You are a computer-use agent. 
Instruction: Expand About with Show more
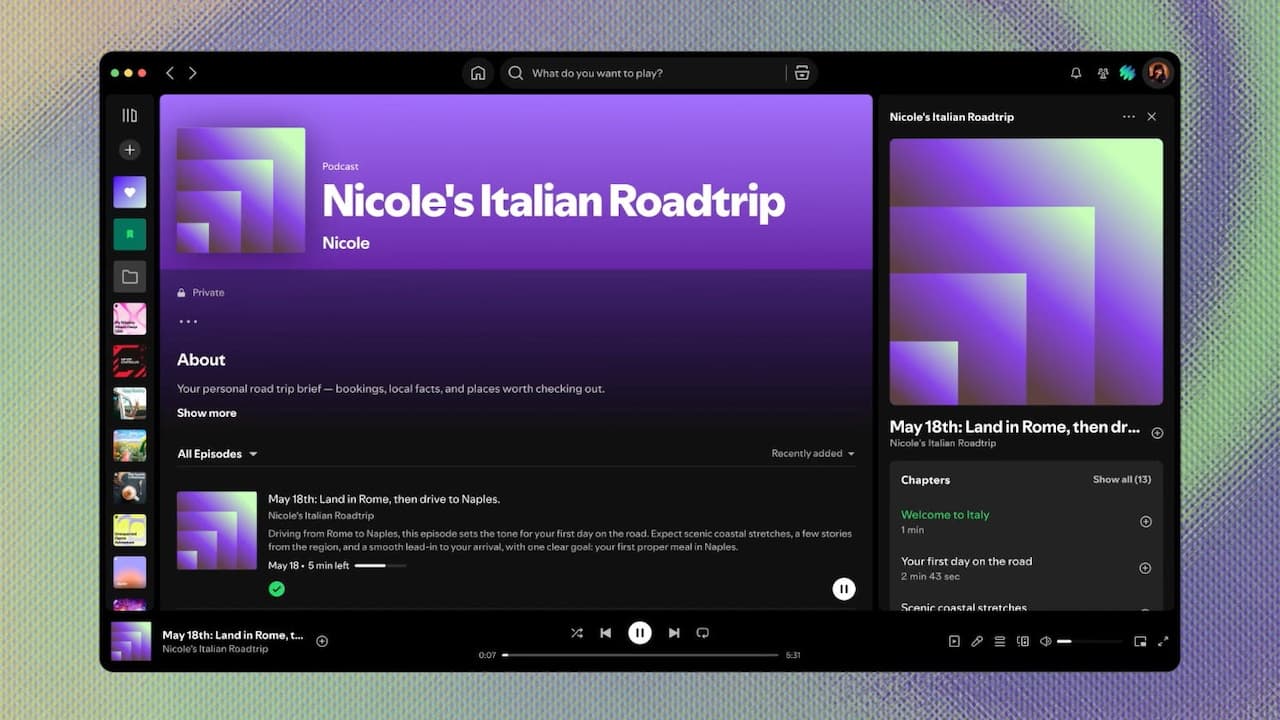click(x=207, y=413)
